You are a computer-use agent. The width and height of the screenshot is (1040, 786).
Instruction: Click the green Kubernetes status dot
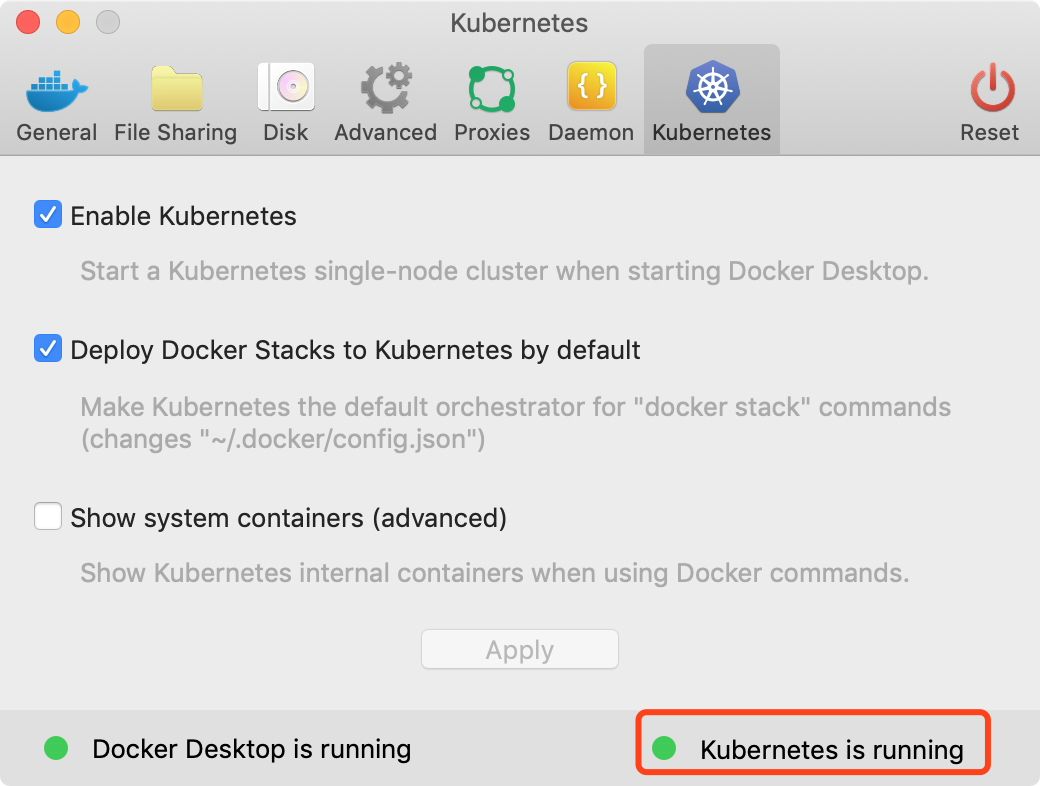click(x=664, y=747)
